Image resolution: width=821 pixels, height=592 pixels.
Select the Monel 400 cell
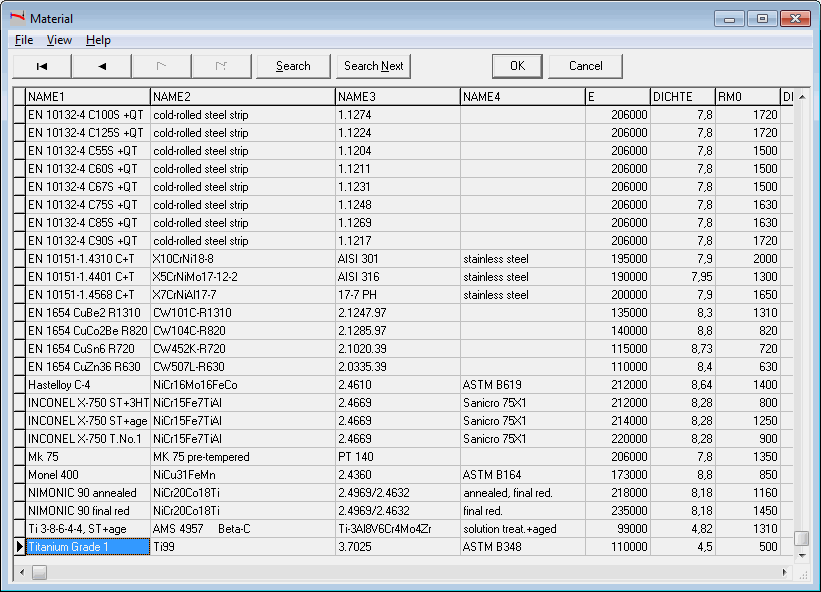pos(88,475)
